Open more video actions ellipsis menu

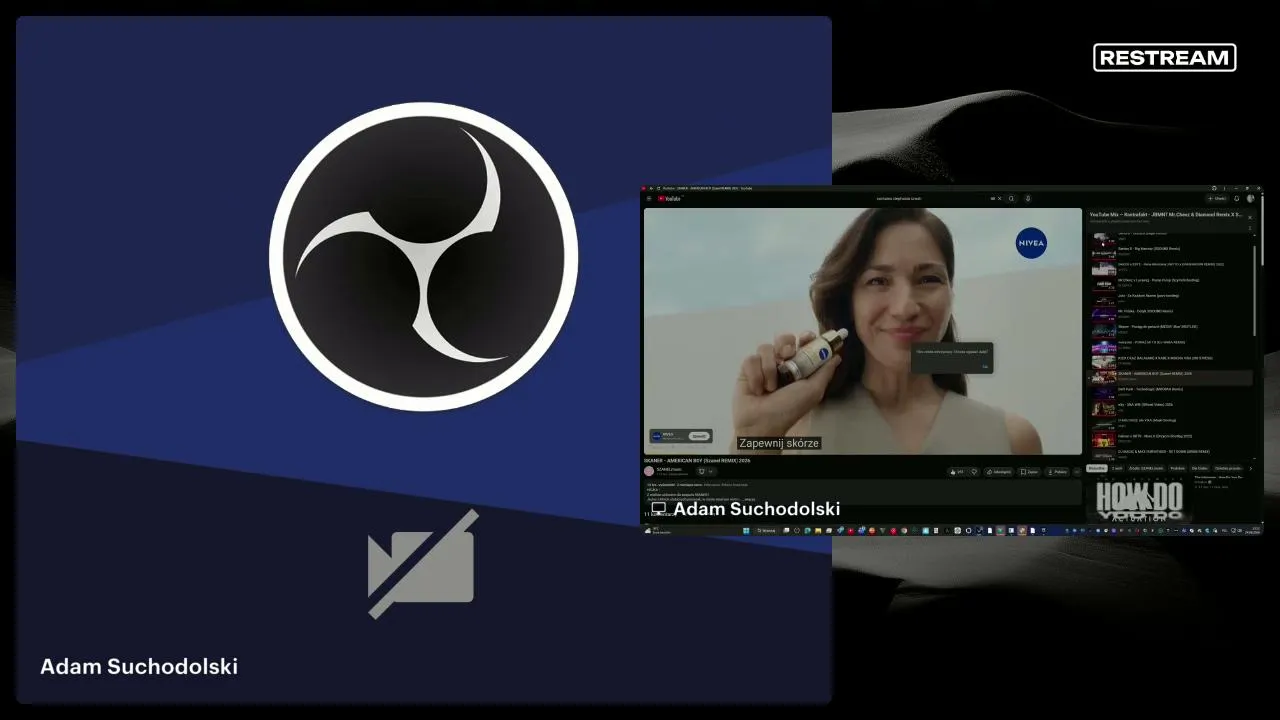[1077, 471]
